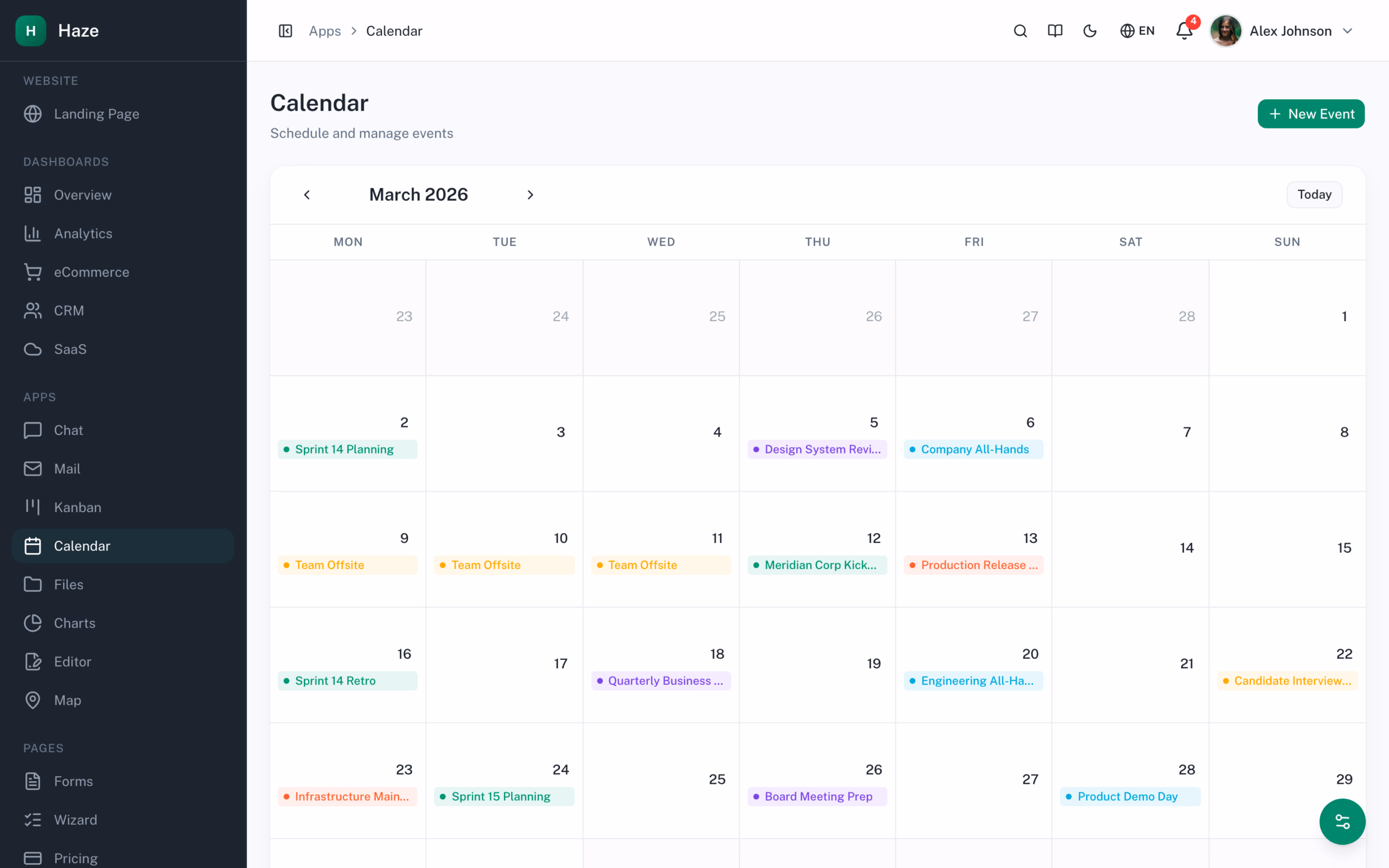Open Team Offsite event on day 10
The height and width of the screenshot is (868, 1389).
click(x=504, y=565)
